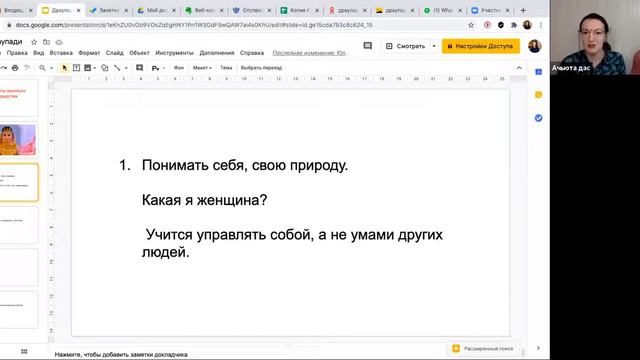Close the Заметки browser tab
640x360 pixels.
tap(126, 10)
